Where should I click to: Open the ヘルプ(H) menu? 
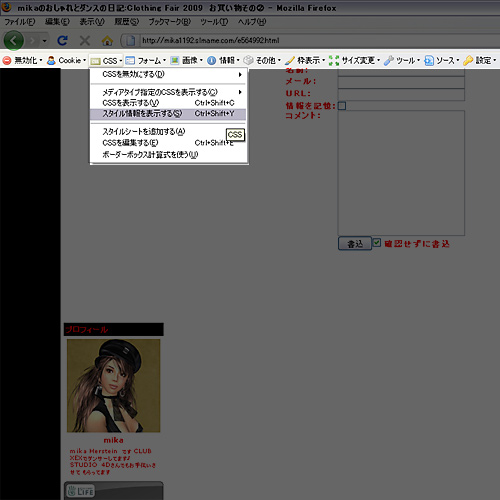click(252, 22)
